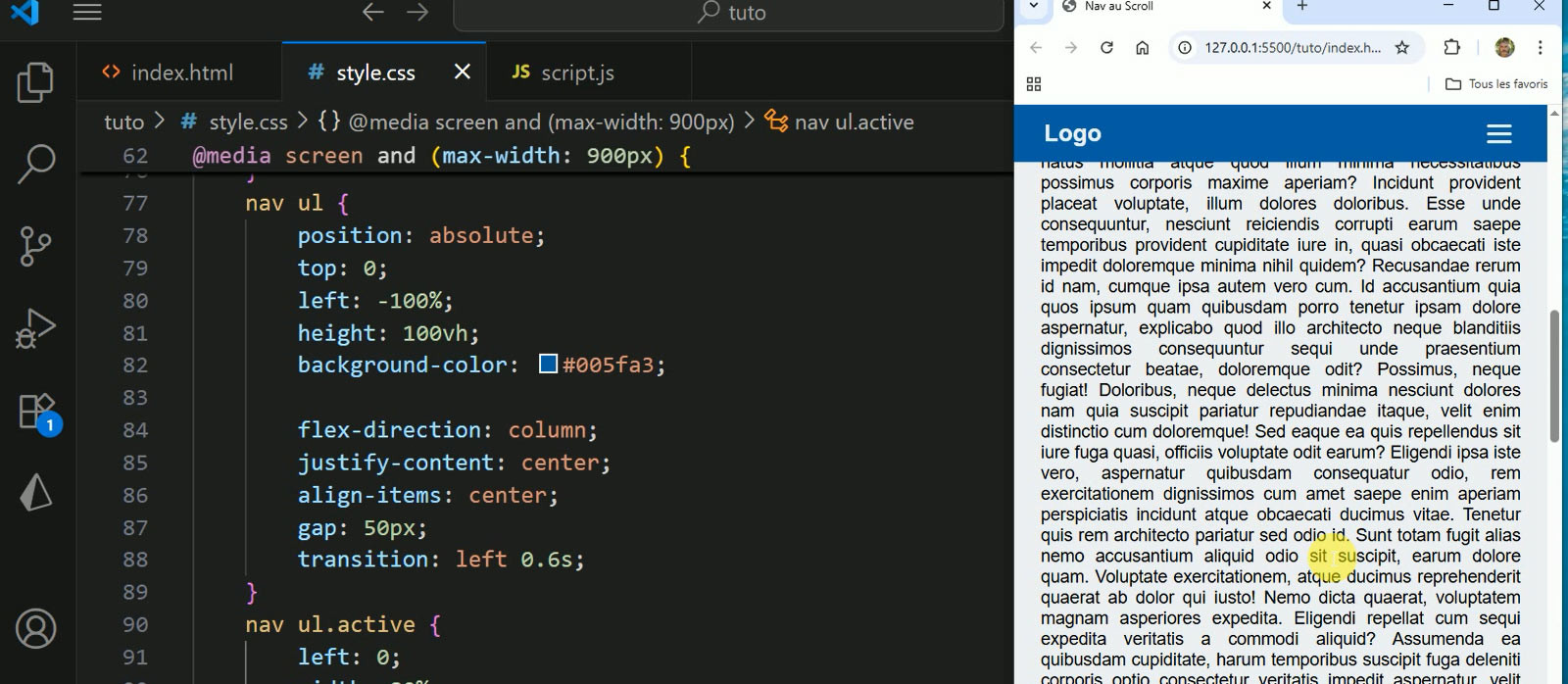Click the style.css breadcrumb item

[235, 122]
